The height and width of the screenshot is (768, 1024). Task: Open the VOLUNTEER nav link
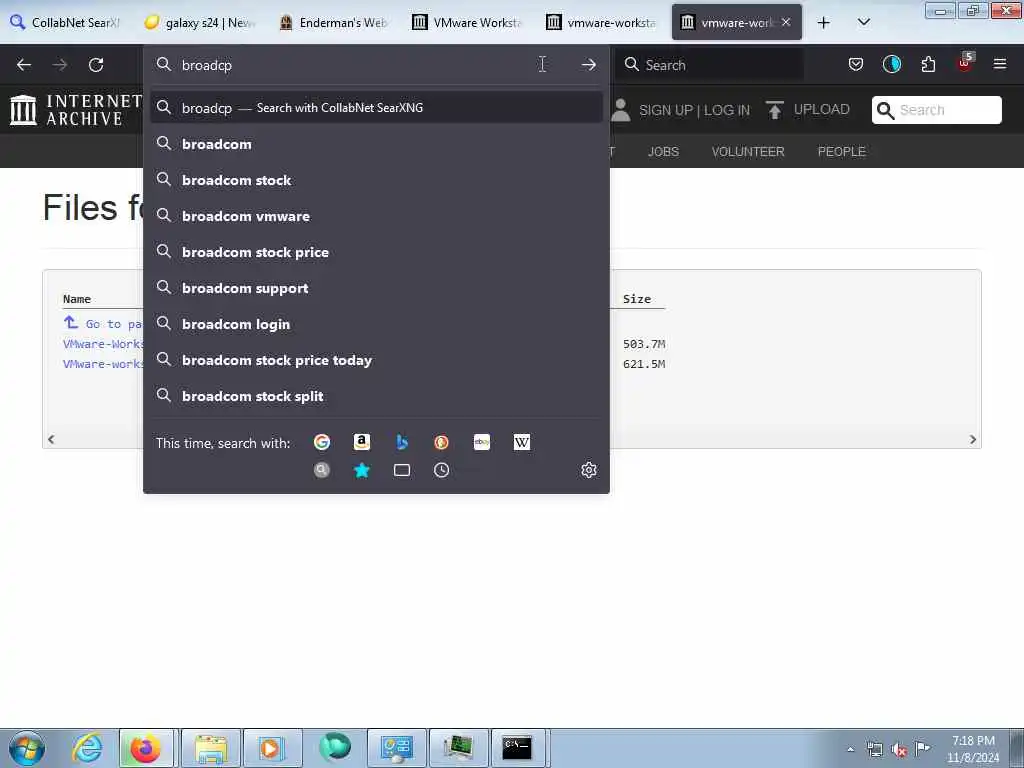748,152
